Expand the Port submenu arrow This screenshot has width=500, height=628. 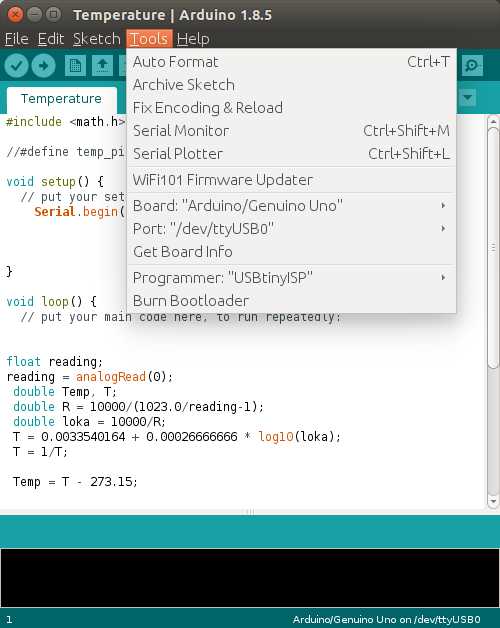443,228
